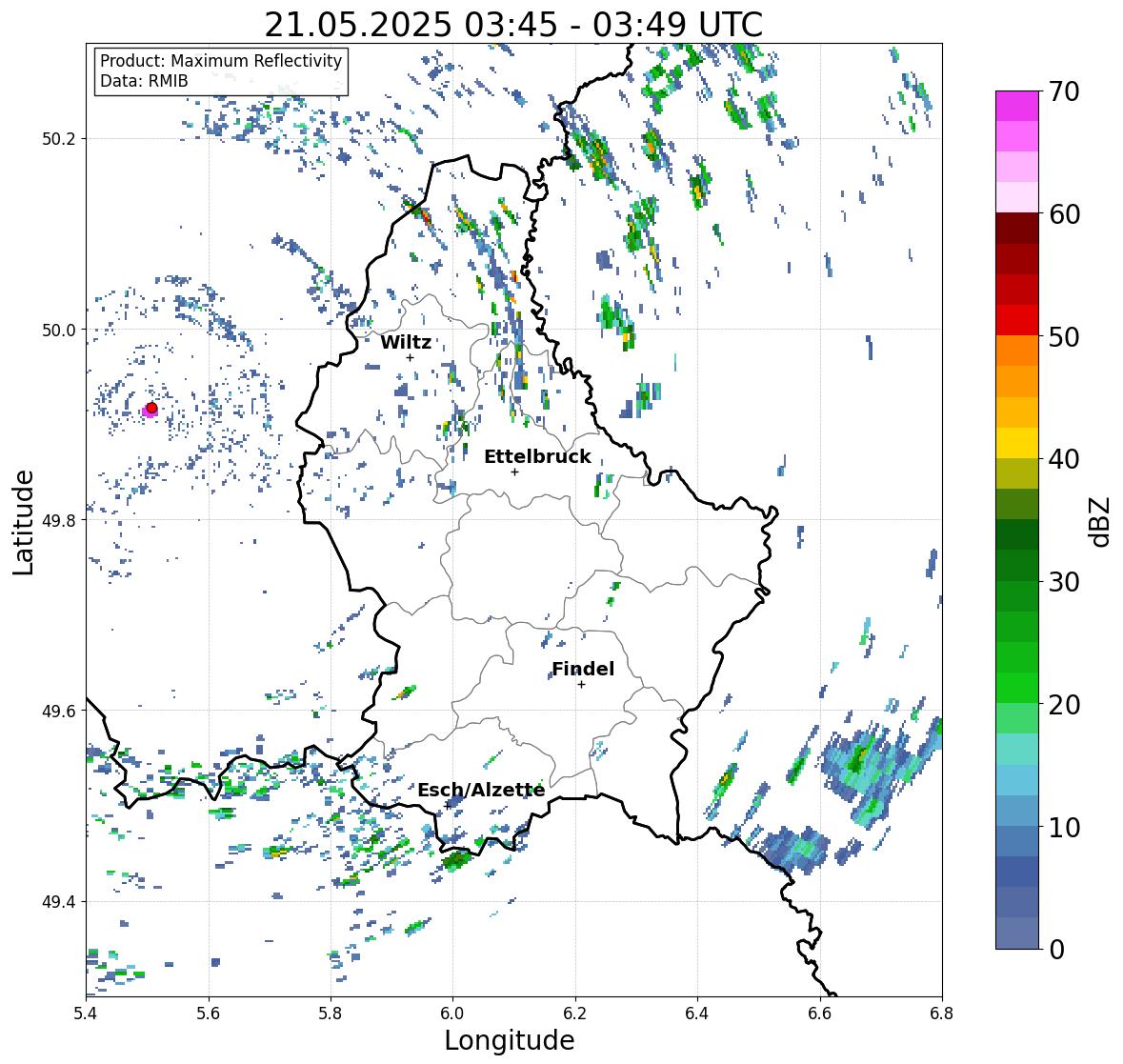
Task: Click the Wiltz city label
Action: 406,342
